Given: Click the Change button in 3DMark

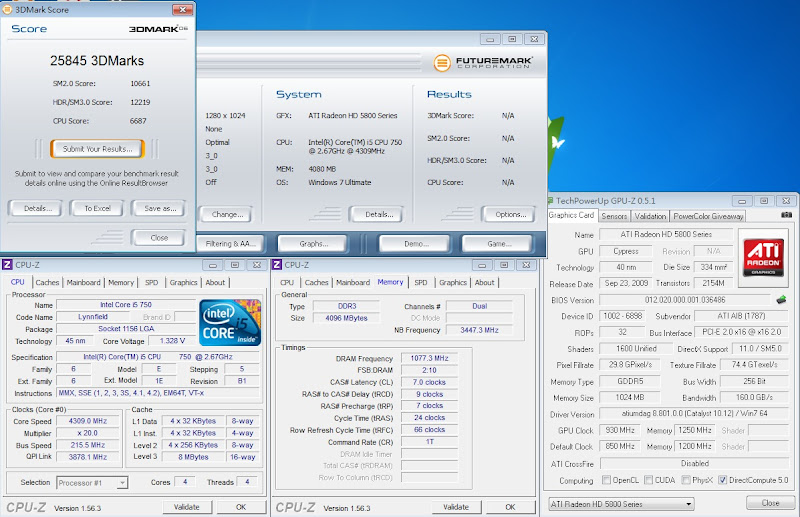Looking at the screenshot, I should (227, 214).
